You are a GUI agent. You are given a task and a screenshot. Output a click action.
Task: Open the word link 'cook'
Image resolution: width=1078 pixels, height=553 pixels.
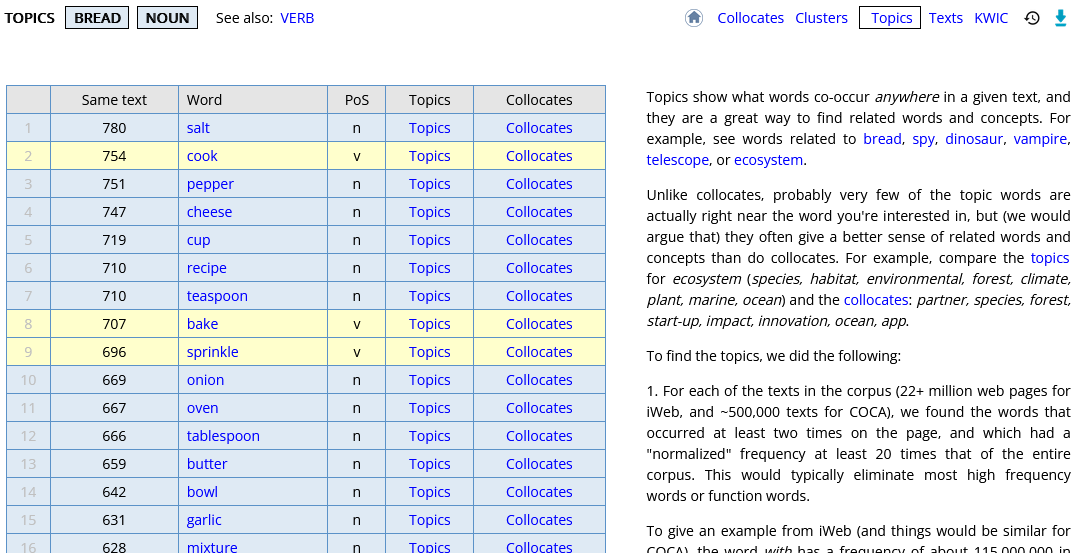tap(202, 156)
